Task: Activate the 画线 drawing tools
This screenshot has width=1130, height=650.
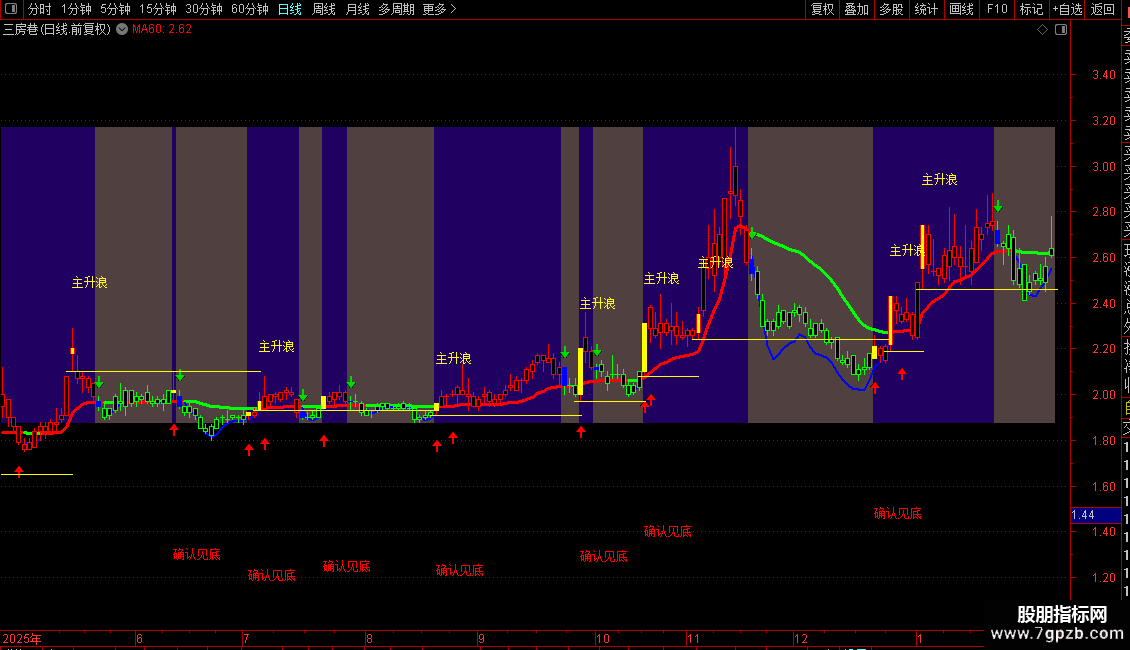Action: coord(961,9)
